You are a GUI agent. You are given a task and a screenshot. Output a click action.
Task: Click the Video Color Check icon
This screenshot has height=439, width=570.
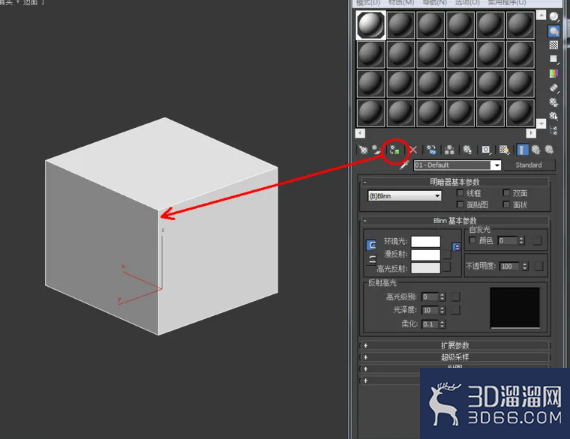click(x=554, y=73)
